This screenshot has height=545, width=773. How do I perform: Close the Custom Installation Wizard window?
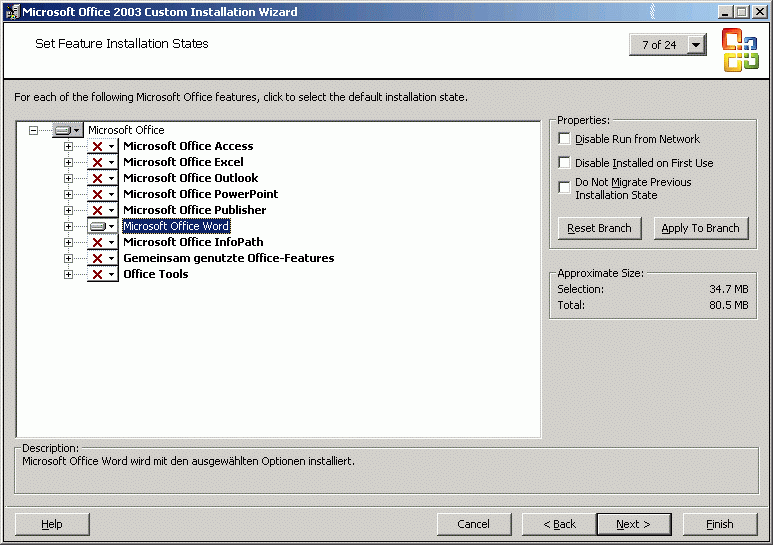coord(760,12)
